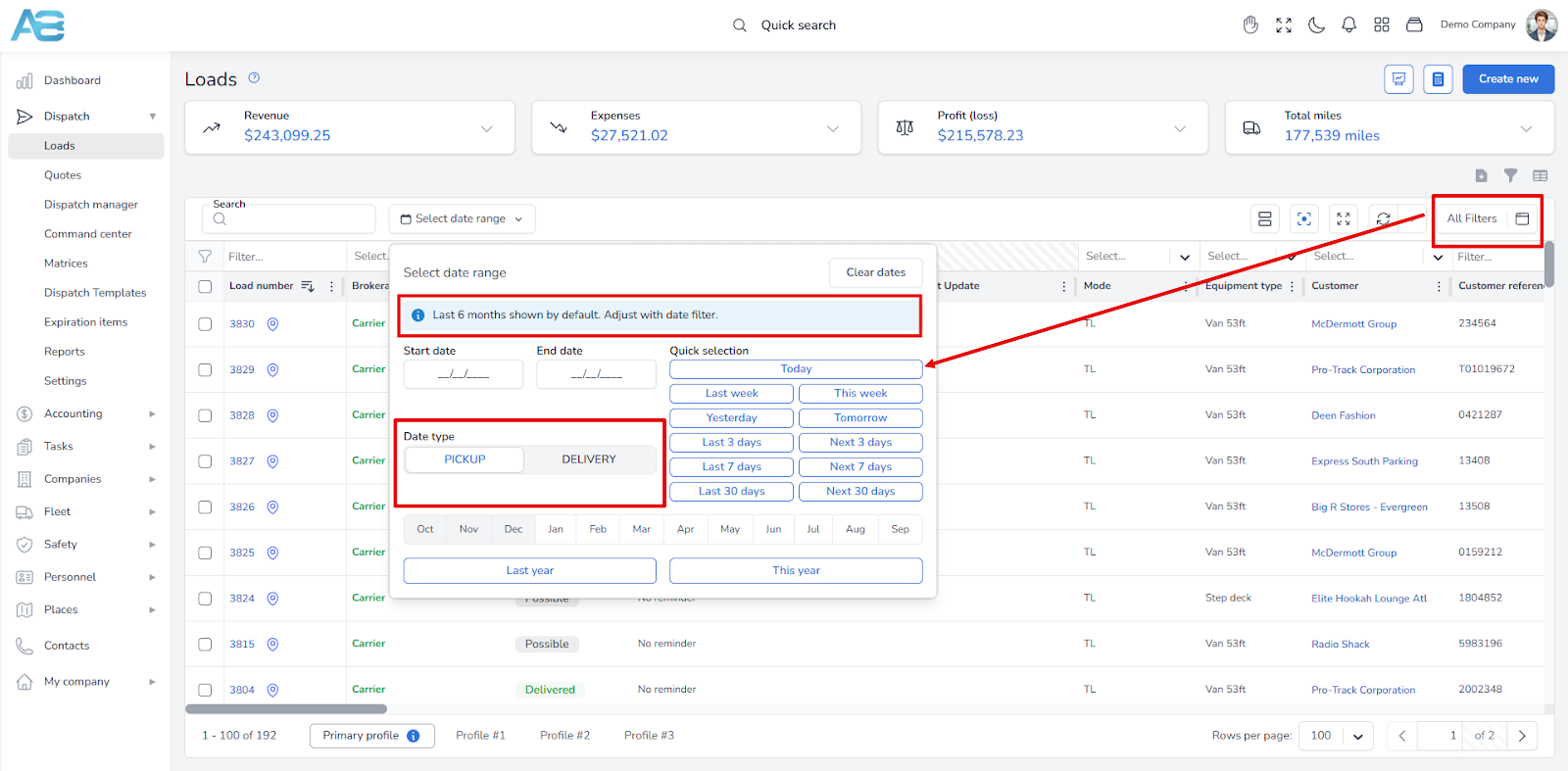
Task: Click the Clear dates button
Action: pos(875,272)
